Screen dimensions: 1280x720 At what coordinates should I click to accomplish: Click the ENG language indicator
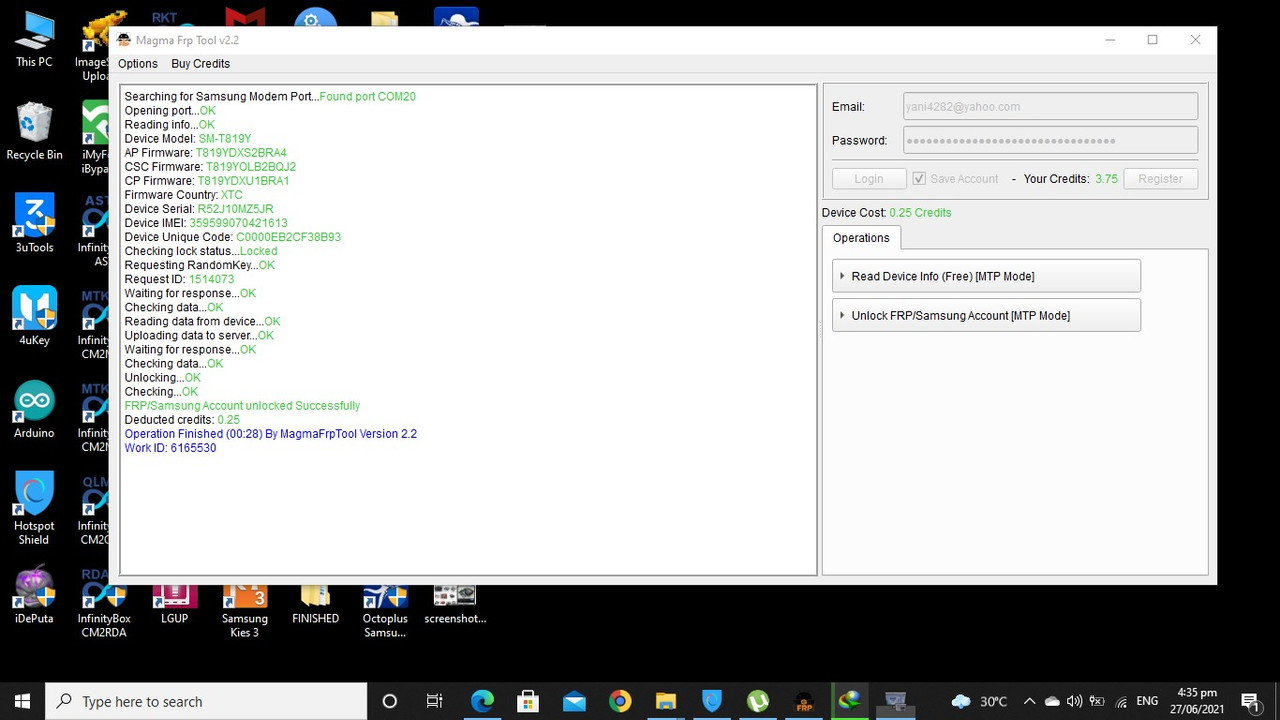(x=1147, y=701)
